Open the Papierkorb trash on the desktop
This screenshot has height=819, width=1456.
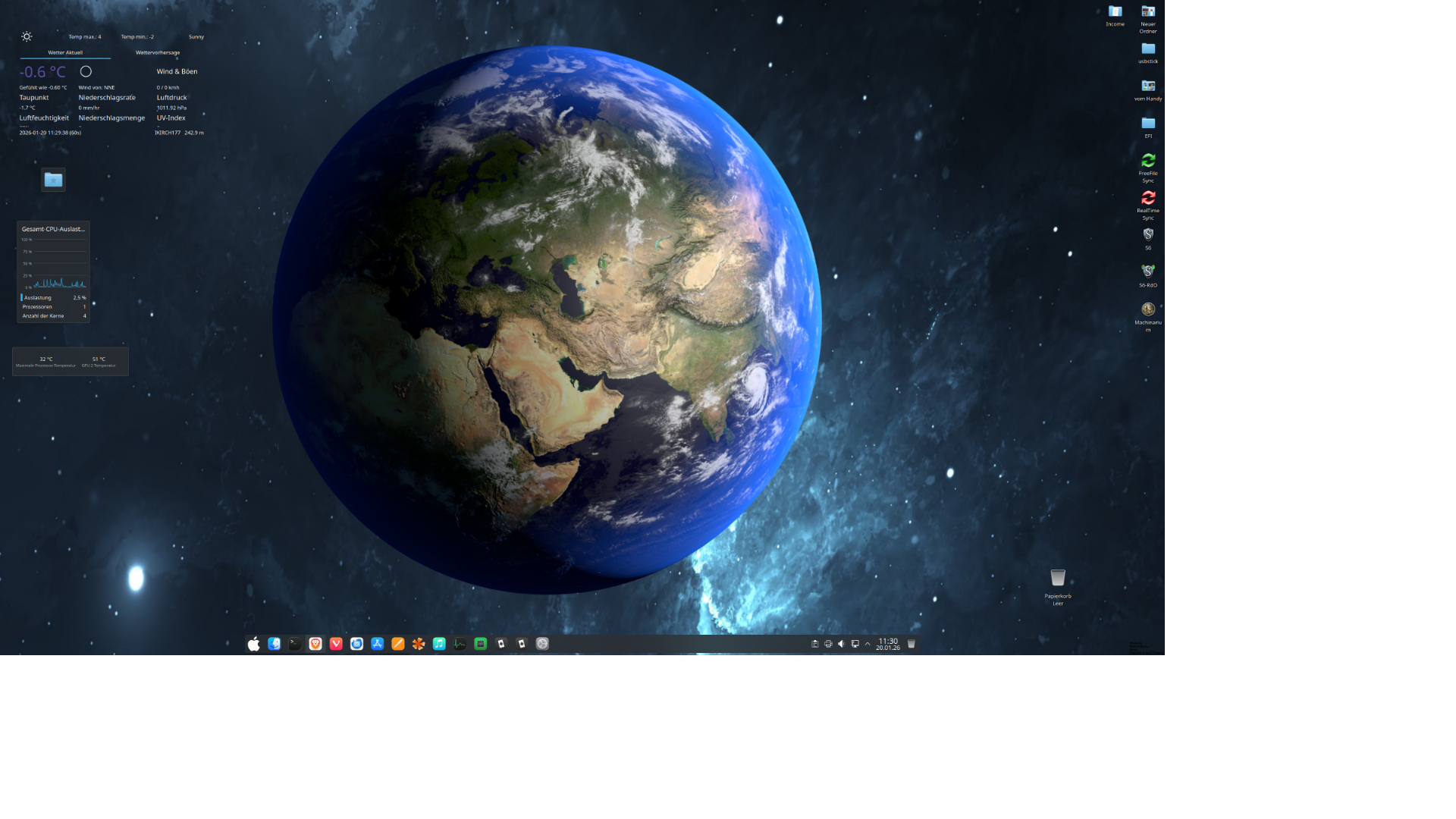(x=1057, y=579)
